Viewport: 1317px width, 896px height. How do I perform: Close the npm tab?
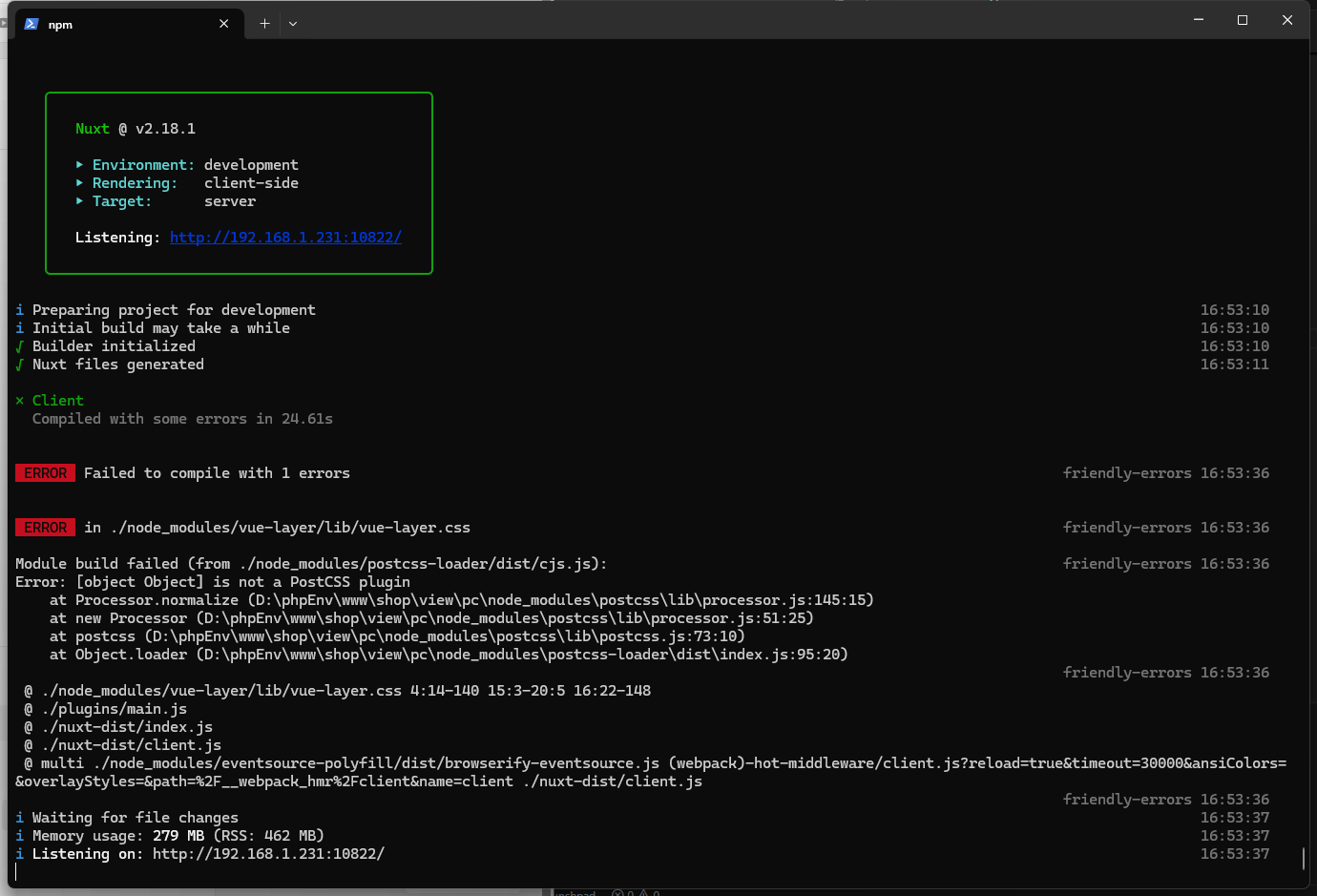point(224,24)
